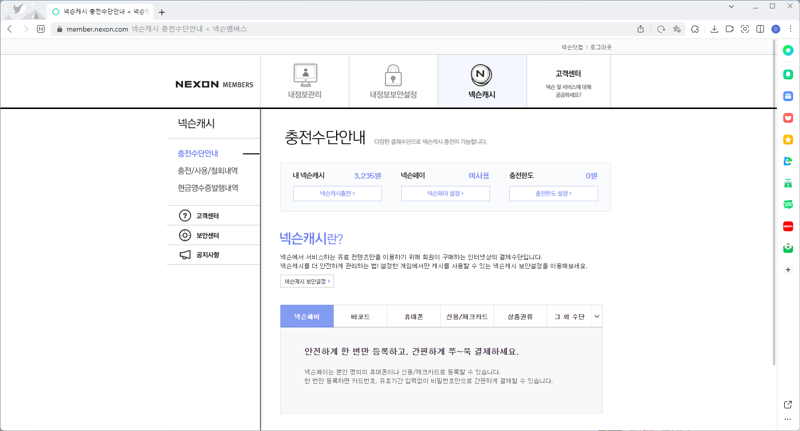Click the 넥슨캐시 보안설정 button
800x431 pixels.
pos(307,281)
